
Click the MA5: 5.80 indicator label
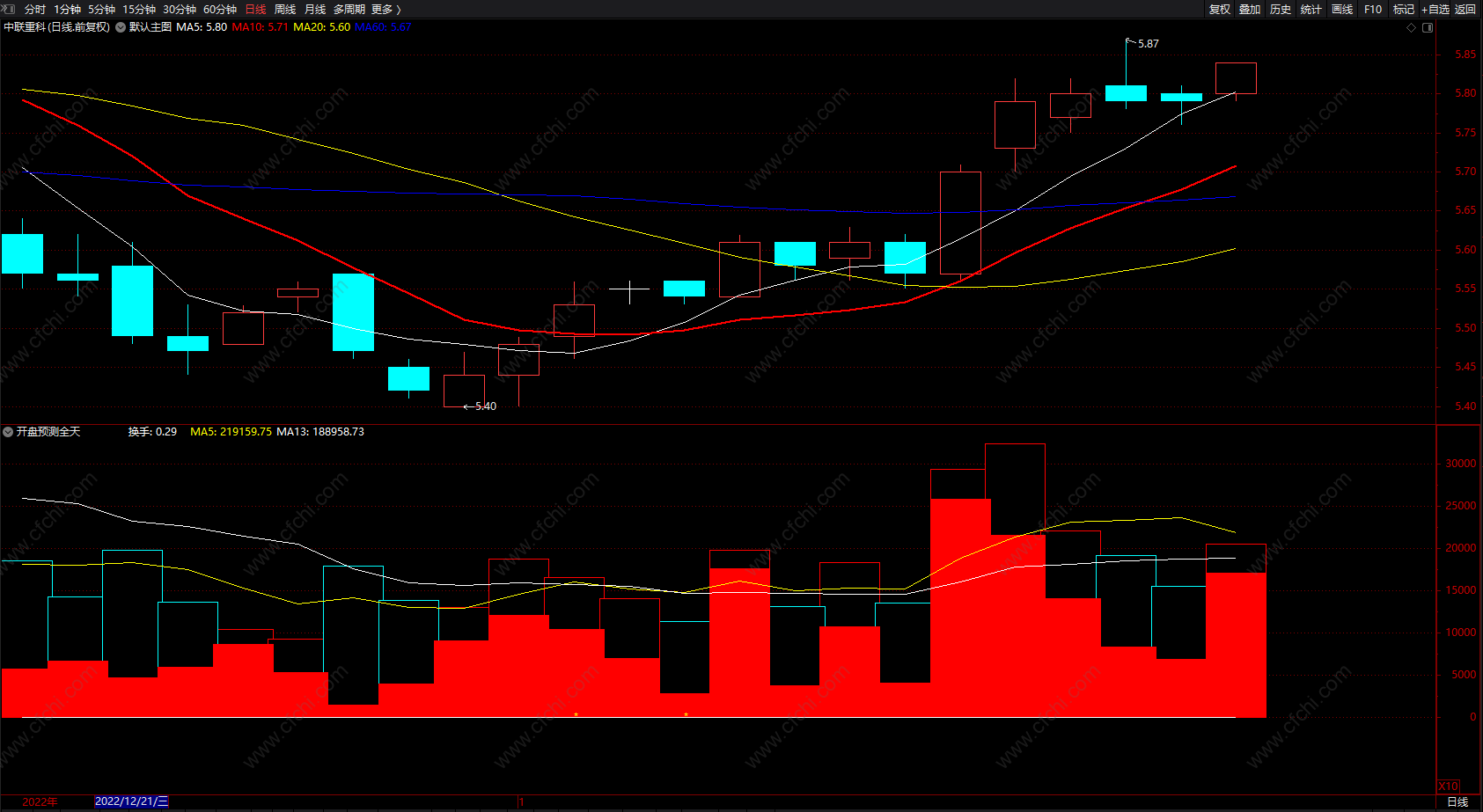(x=202, y=27)
